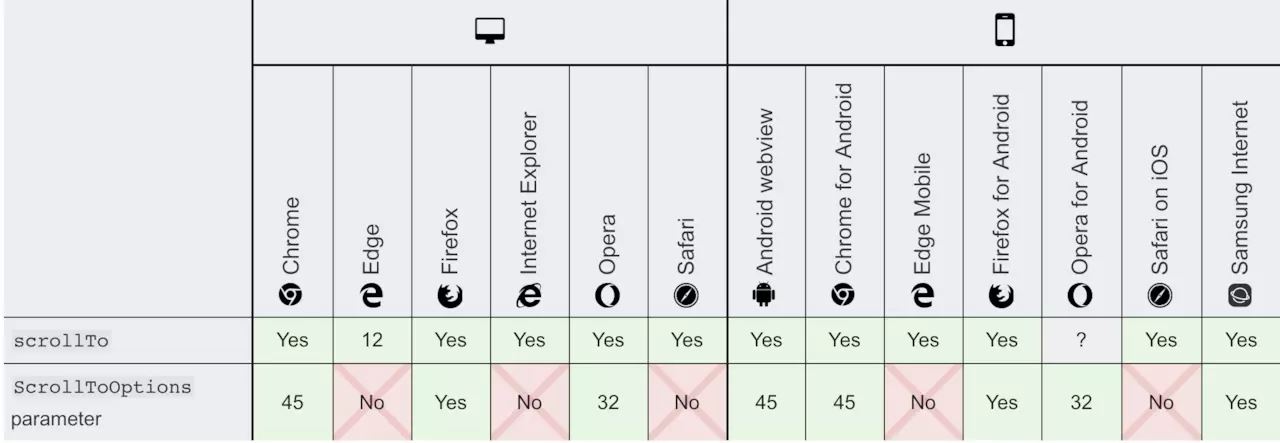Click the Firefox for Android column header

coord(1002,190)
